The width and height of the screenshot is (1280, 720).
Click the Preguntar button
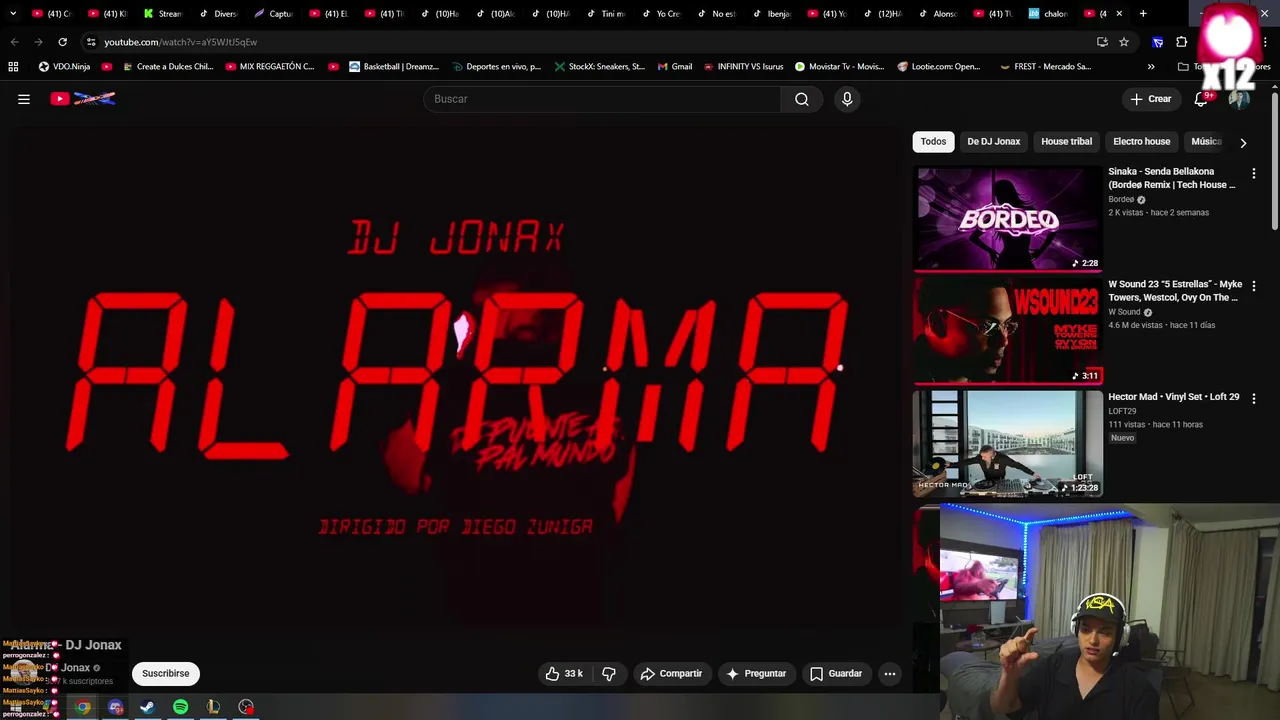pyautogui.click(x=755, y=674)
